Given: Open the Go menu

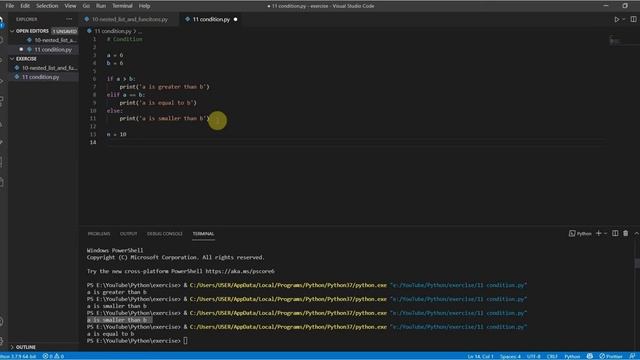Looking at the screenshot, I should (x=86, y=6).
